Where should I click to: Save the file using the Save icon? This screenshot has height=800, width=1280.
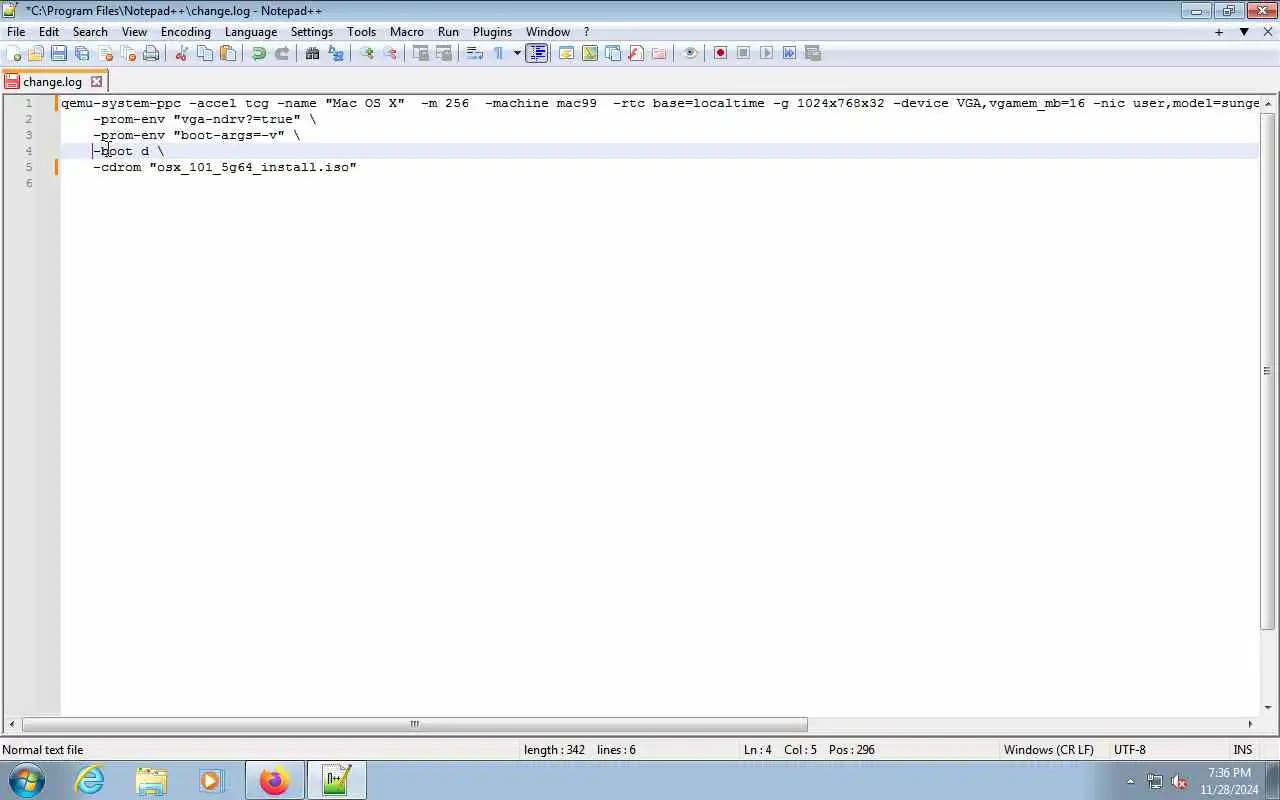point(59,53)
